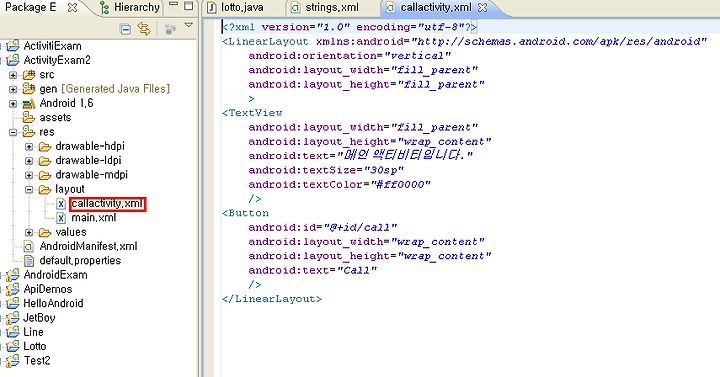Click the "@+id/call" id value
Viewport: 720px width, 377px height.
[x=360, y=228]
